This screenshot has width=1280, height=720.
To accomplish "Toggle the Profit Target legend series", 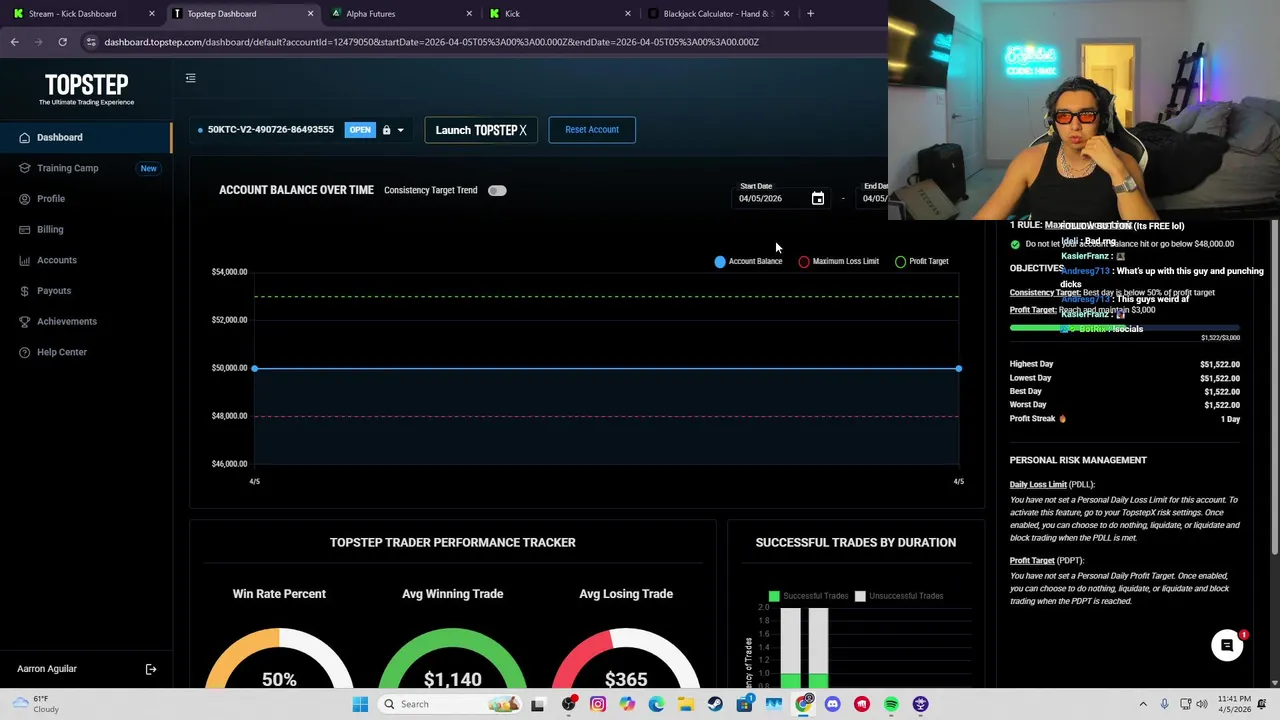I will (922, 261).
